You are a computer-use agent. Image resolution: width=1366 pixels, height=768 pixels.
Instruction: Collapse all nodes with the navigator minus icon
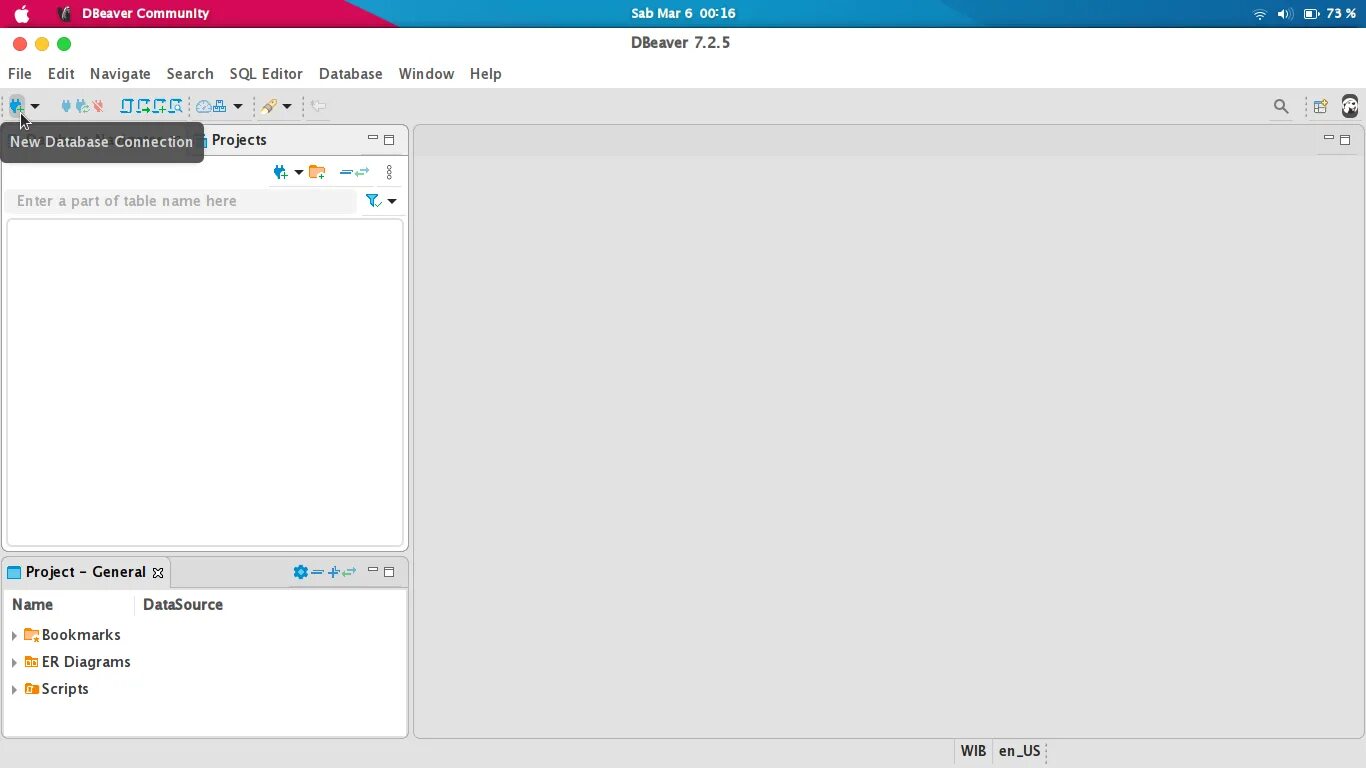click(345, 172)
